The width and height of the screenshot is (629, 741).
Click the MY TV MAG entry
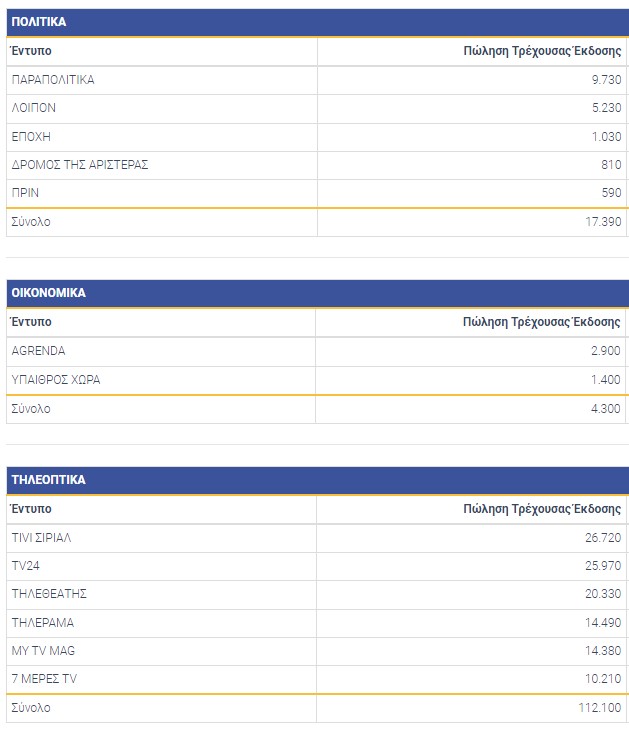(x=43, y=651)
